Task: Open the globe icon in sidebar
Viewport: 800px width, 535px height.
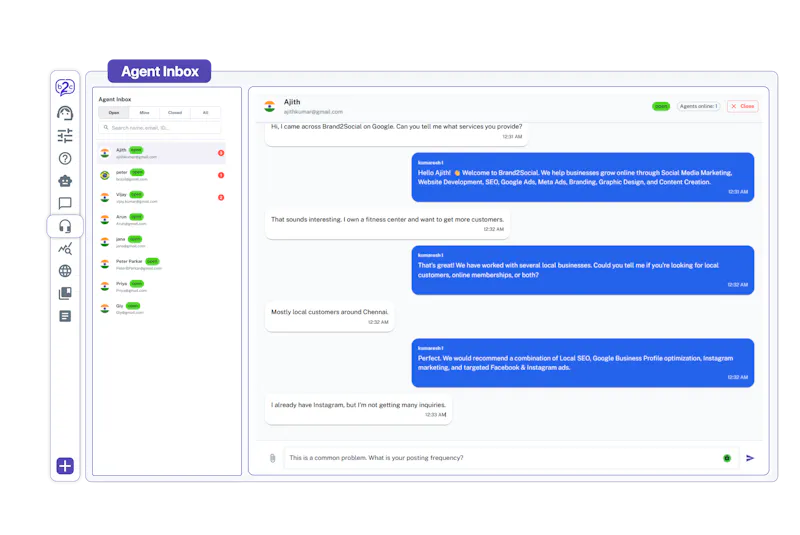Action: pos(65,271)
